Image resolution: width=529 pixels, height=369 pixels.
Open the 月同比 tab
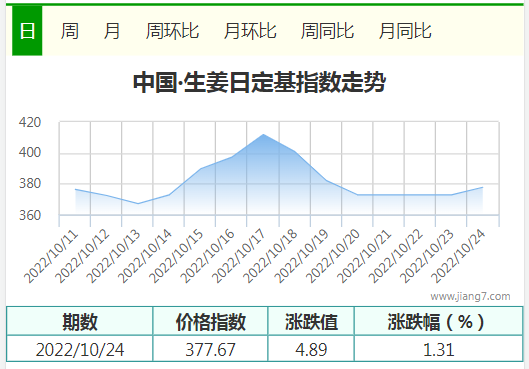(405, 31)
